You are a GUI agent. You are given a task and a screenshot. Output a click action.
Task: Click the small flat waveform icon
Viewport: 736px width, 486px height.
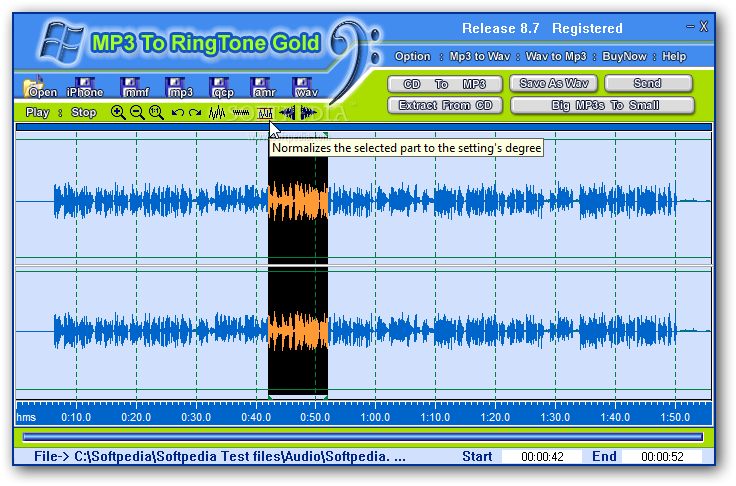coord(241,113)
